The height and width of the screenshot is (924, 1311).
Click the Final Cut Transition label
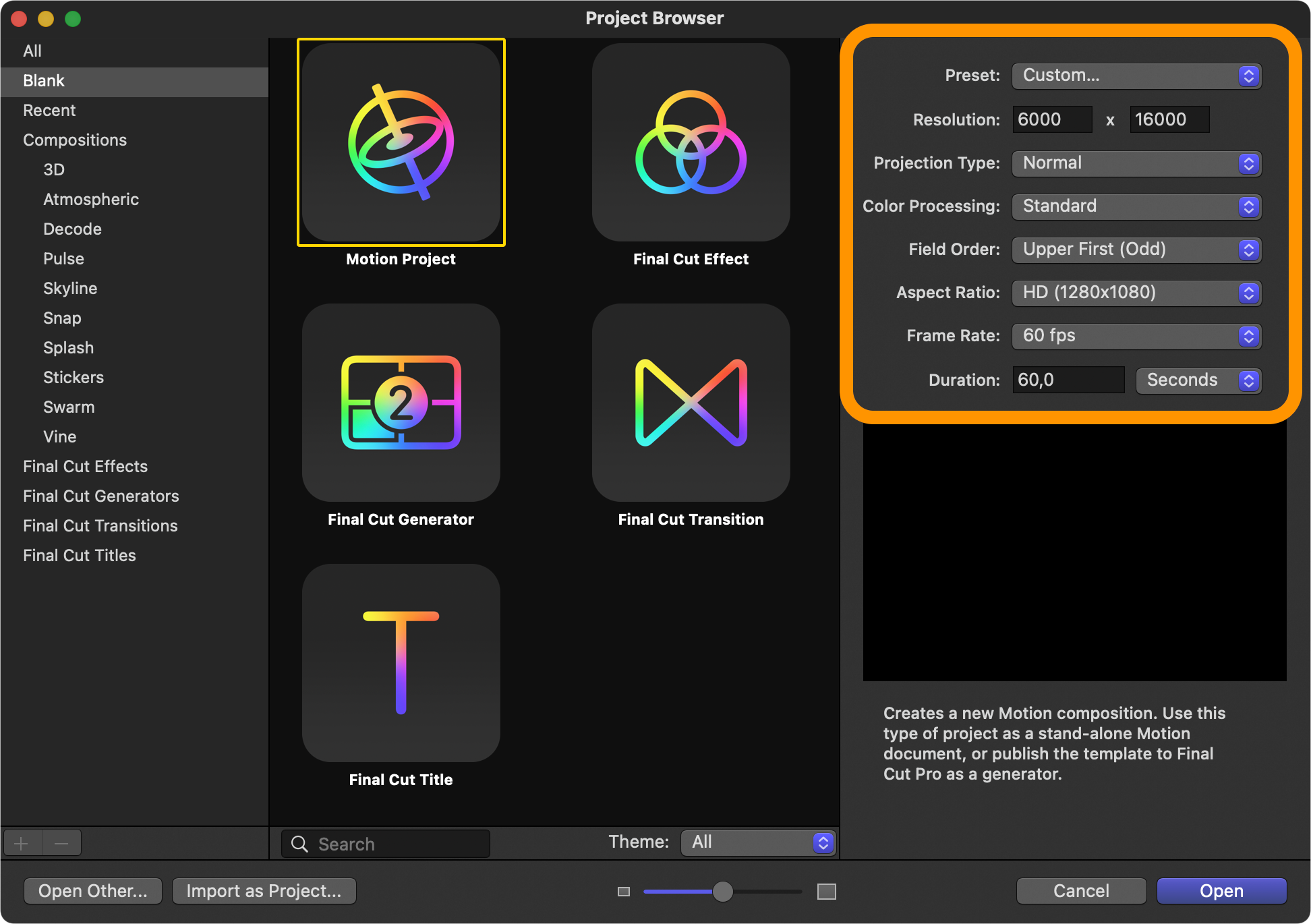pos(691,519)
